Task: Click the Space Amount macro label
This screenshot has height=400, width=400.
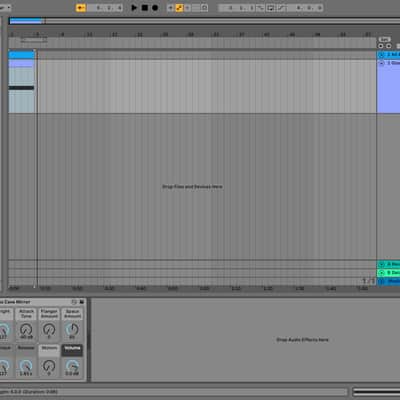Action: click(72, 313)
